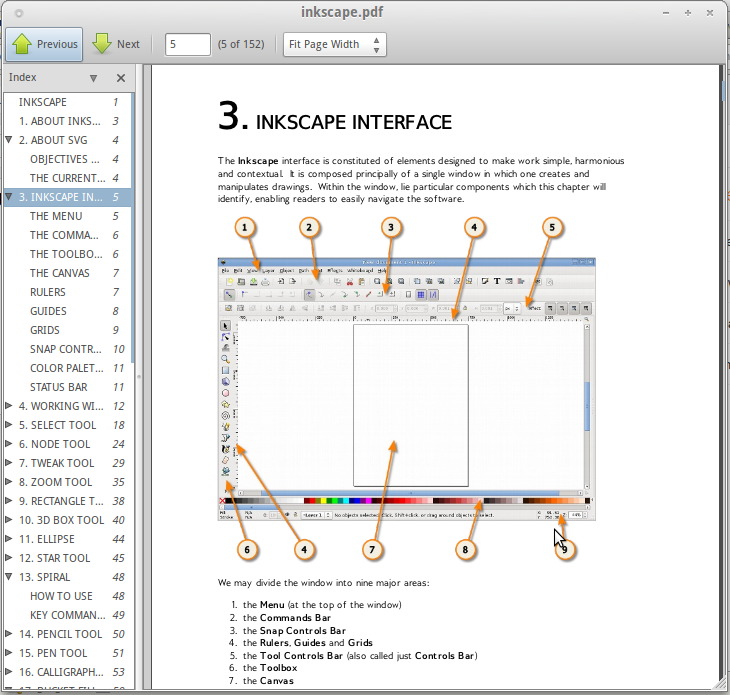Open the OBJECTIVES ... subsection
730x695 pixels.
(68, 159)
